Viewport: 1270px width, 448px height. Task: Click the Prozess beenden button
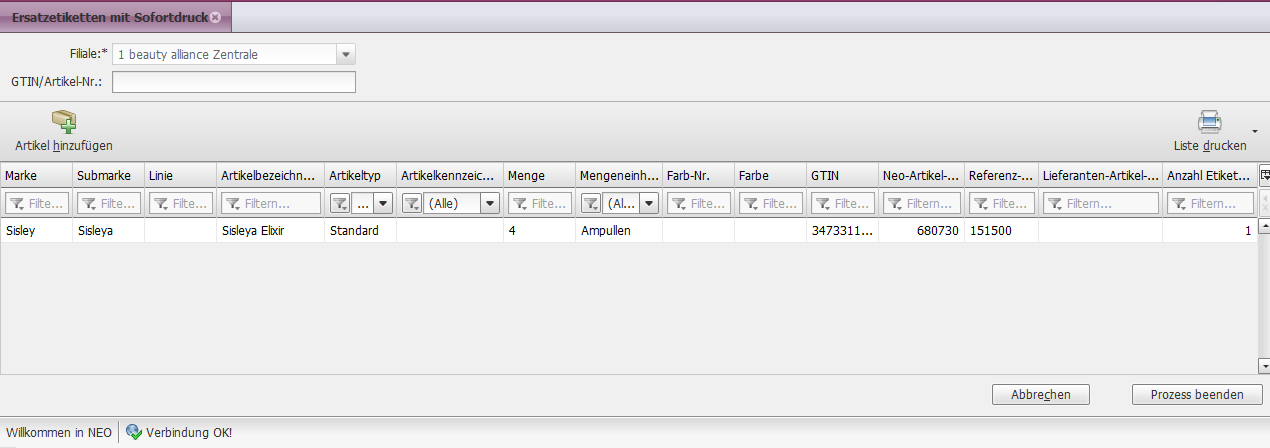1198,395
